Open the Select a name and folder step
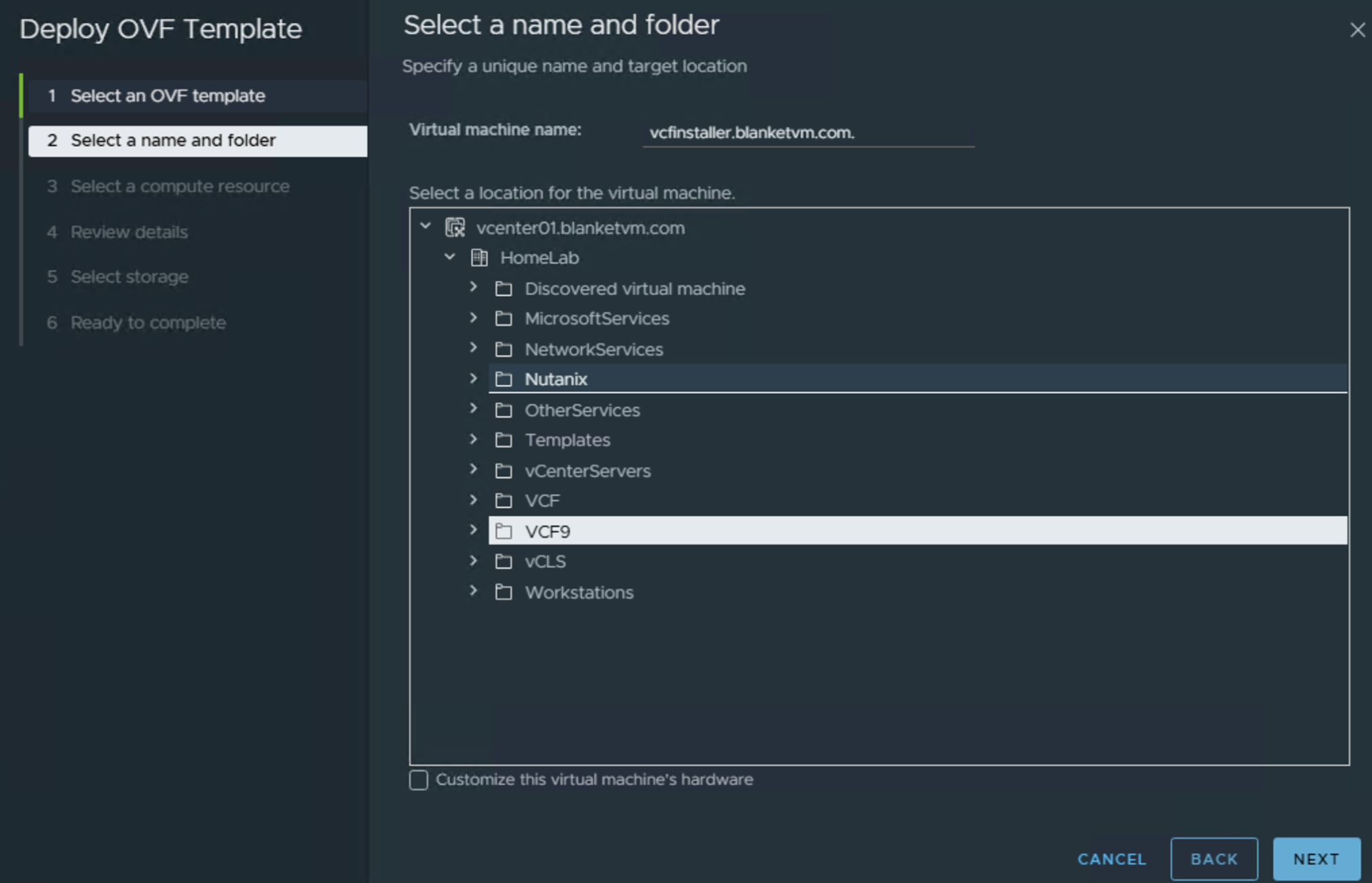Viewport: 1372px width, 883px height. click(173, 140)
